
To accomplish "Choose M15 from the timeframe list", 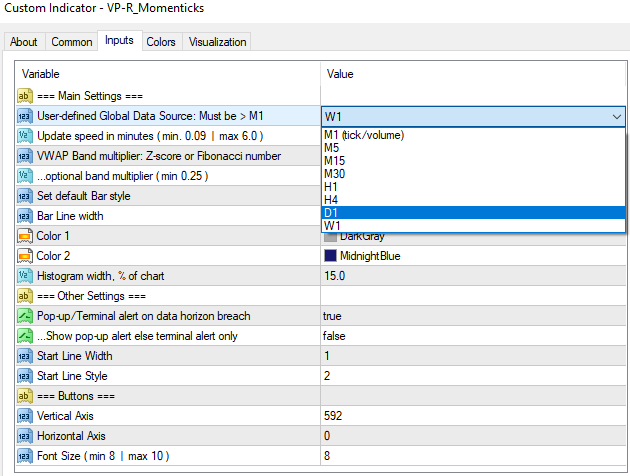I will pos(336,160).
